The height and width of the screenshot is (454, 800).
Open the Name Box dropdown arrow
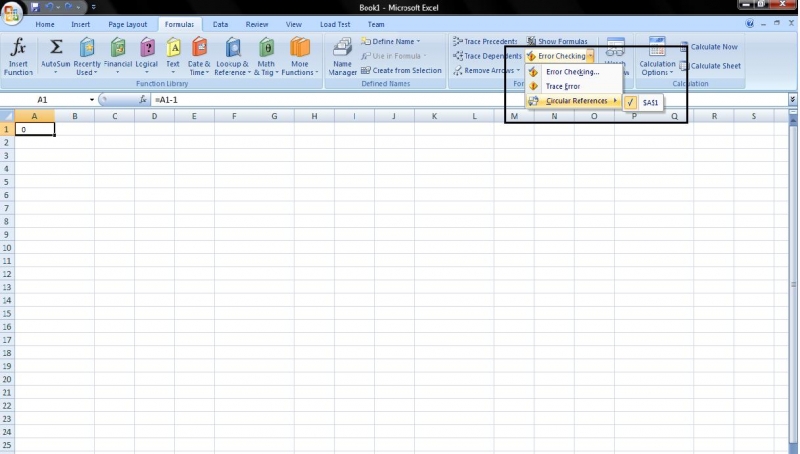coord(91,100)
